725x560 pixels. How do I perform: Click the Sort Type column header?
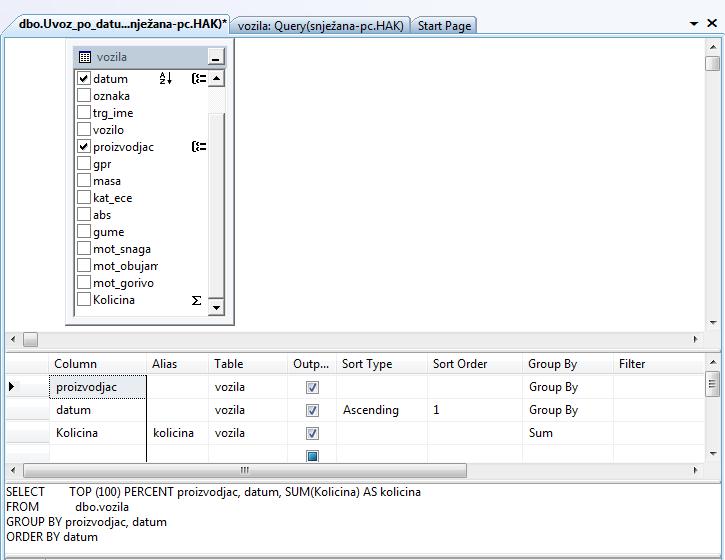382,364
